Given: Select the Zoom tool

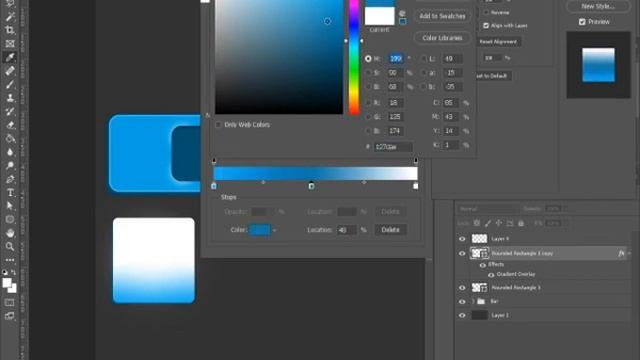Looking at the screenshot, I should pyautogui.click(x=10, y=246).
